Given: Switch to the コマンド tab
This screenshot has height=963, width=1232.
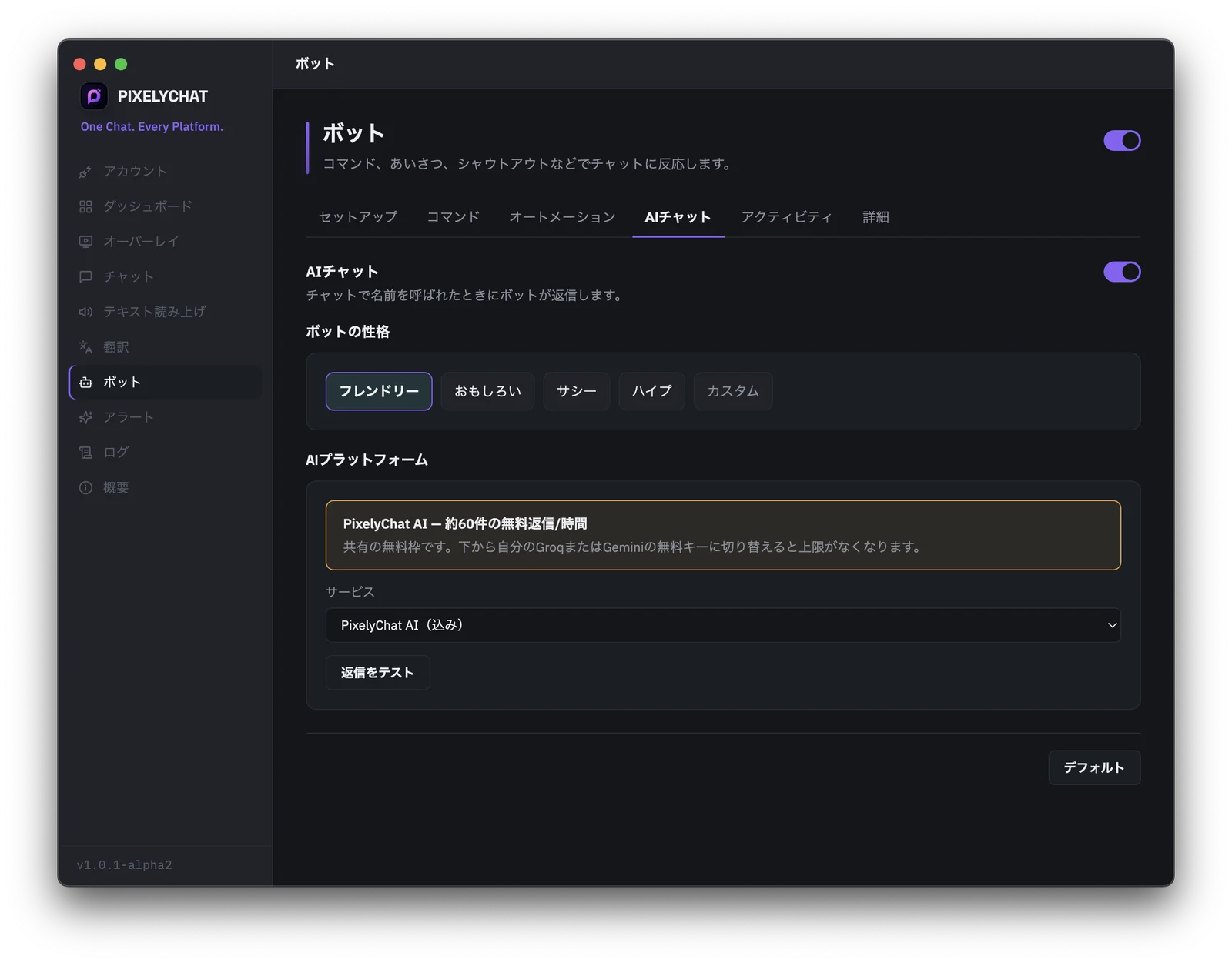Looking at the screenshot, I should [453, 217].
